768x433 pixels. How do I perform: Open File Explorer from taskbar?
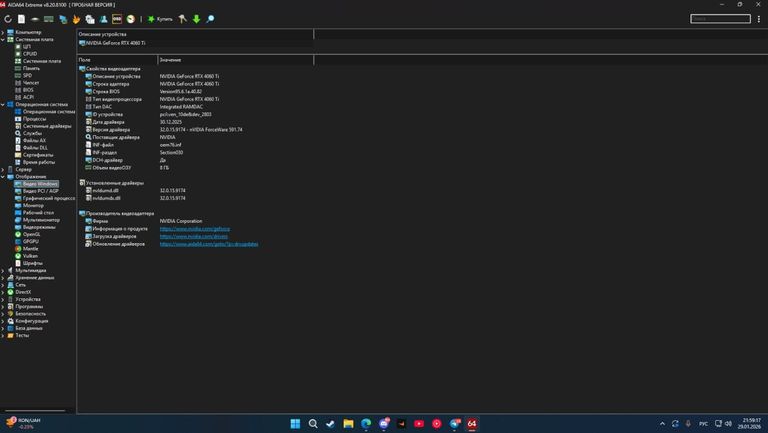tap(348, 424)
